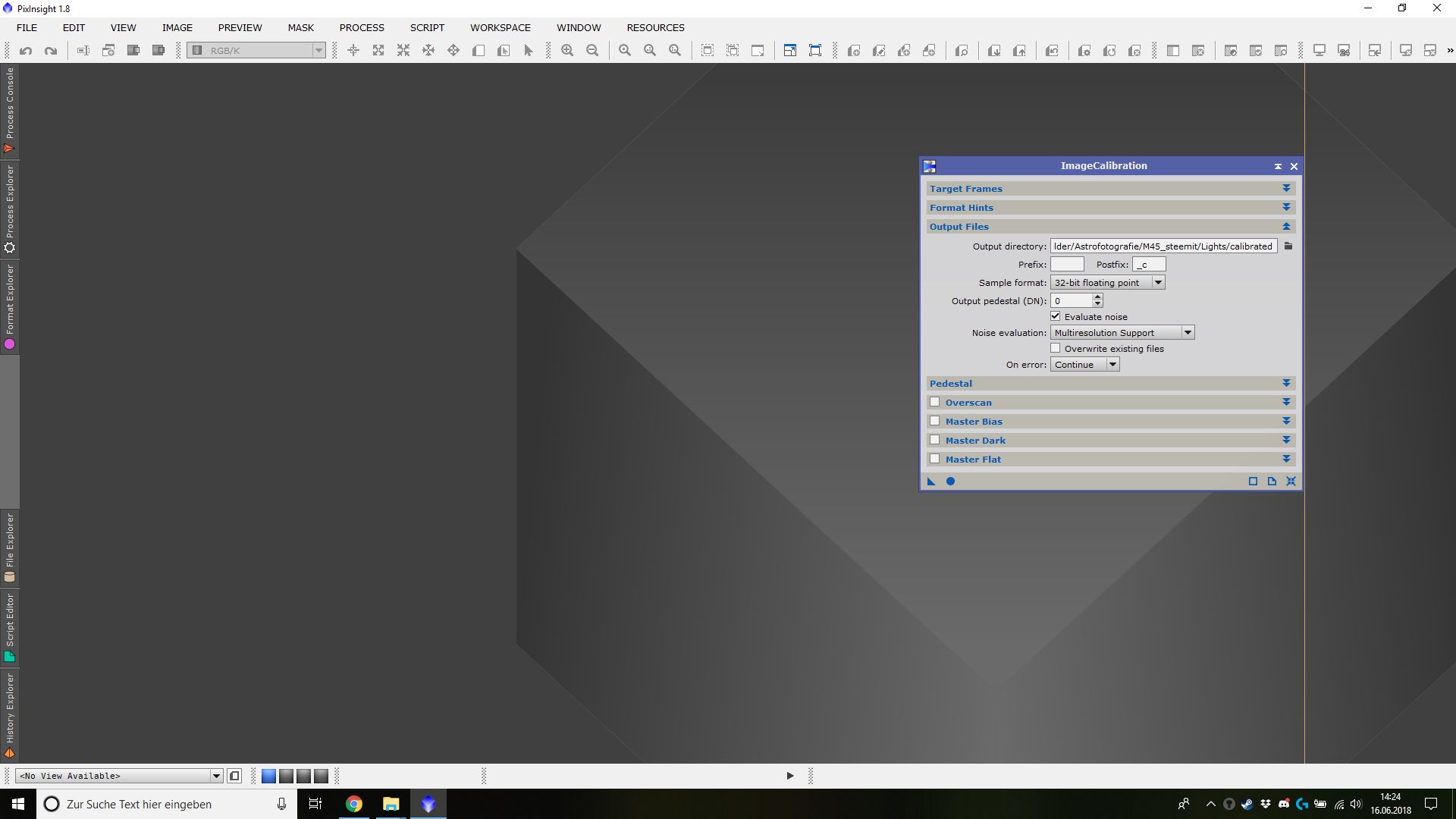Click the Postfix input field
The image size is (1456, 819).
coord(1149,265)
